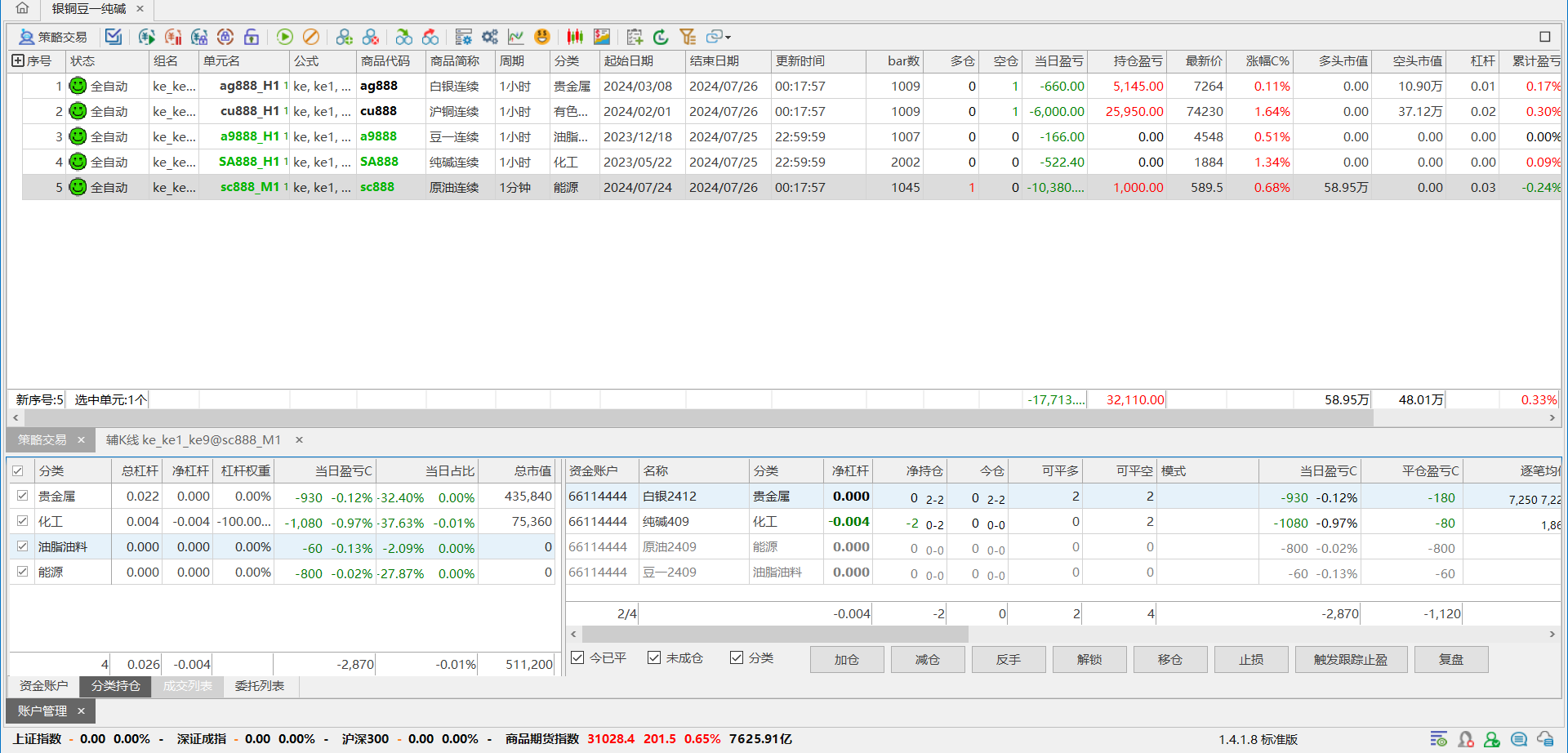Click the maximize panel square at top right

click(x=1545, y=37)
